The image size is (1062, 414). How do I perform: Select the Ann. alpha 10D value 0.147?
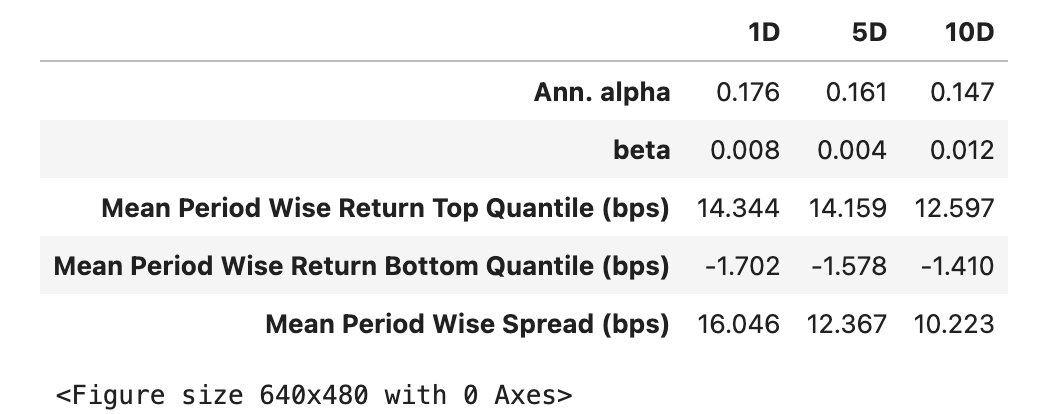[962, 92]
